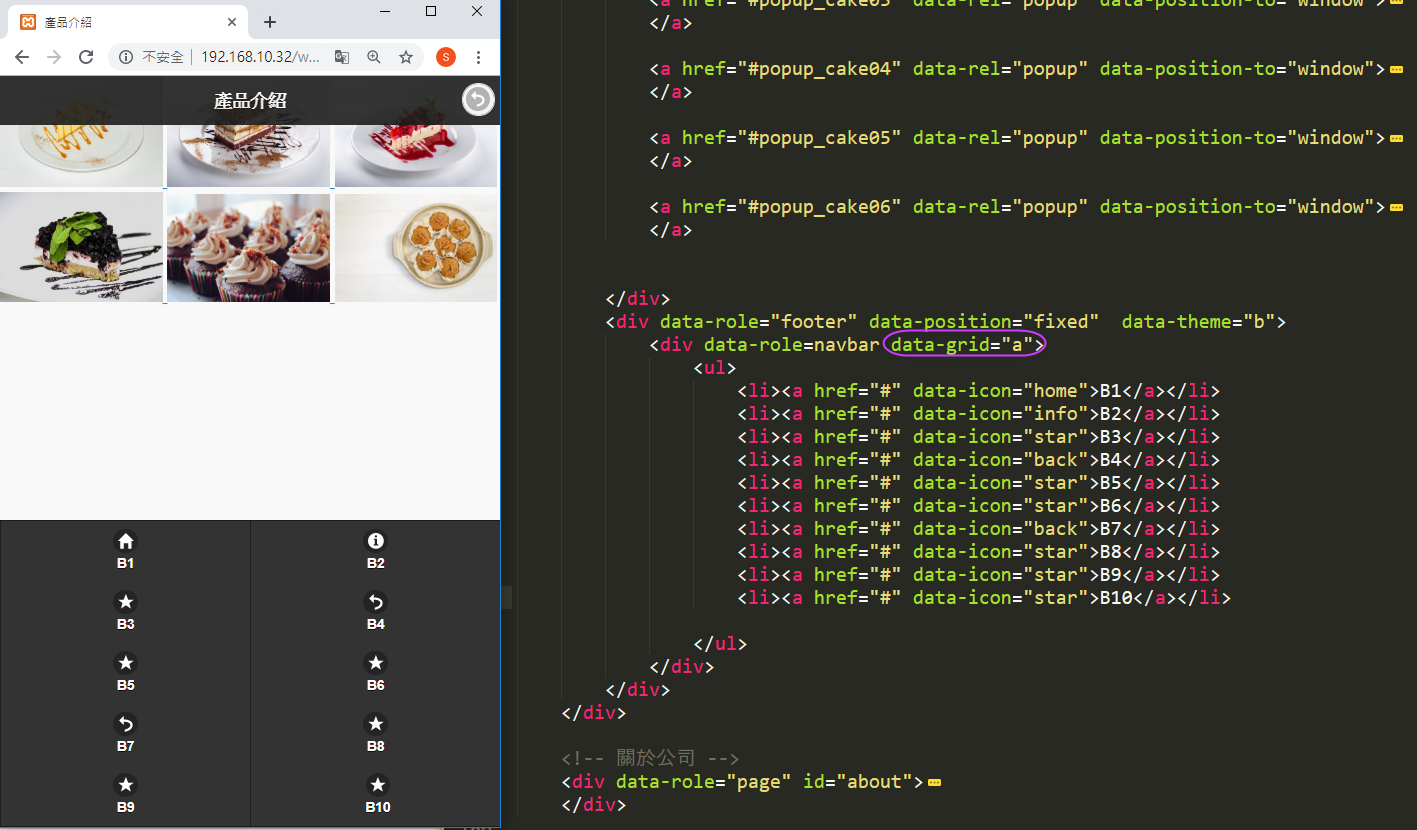The width and height of the screenshot is (1417, 830).
Task: Navigate back with browser back arrow
Action: pyautogui.click(x=22, y=57)
